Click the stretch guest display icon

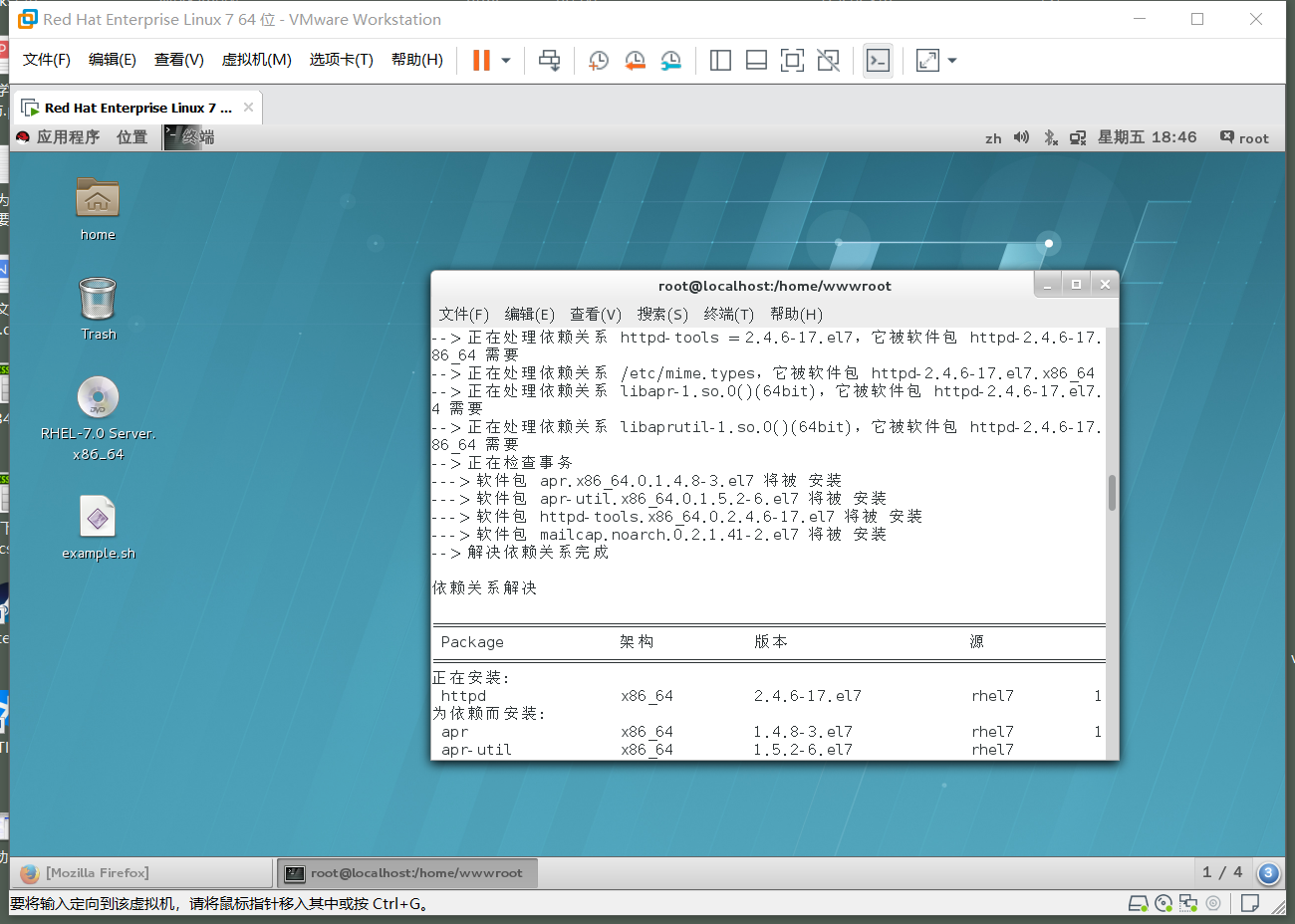click(x=927, y=61)
